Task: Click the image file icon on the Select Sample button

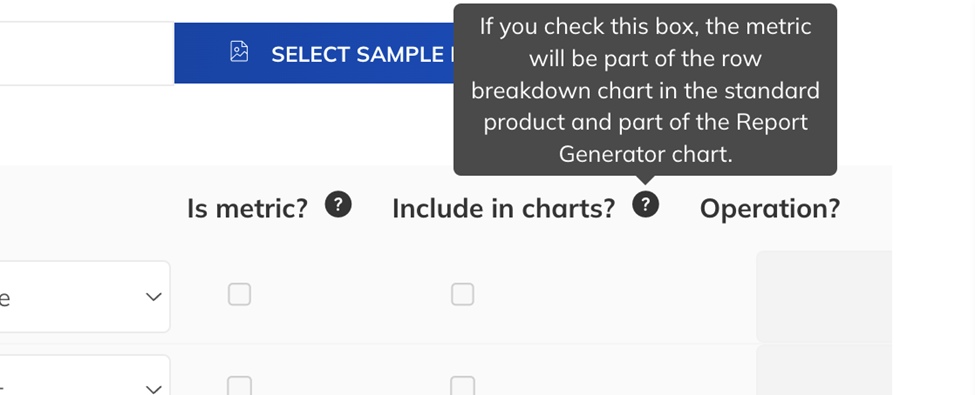Action: pyautogui.click(x=239, y=52)
